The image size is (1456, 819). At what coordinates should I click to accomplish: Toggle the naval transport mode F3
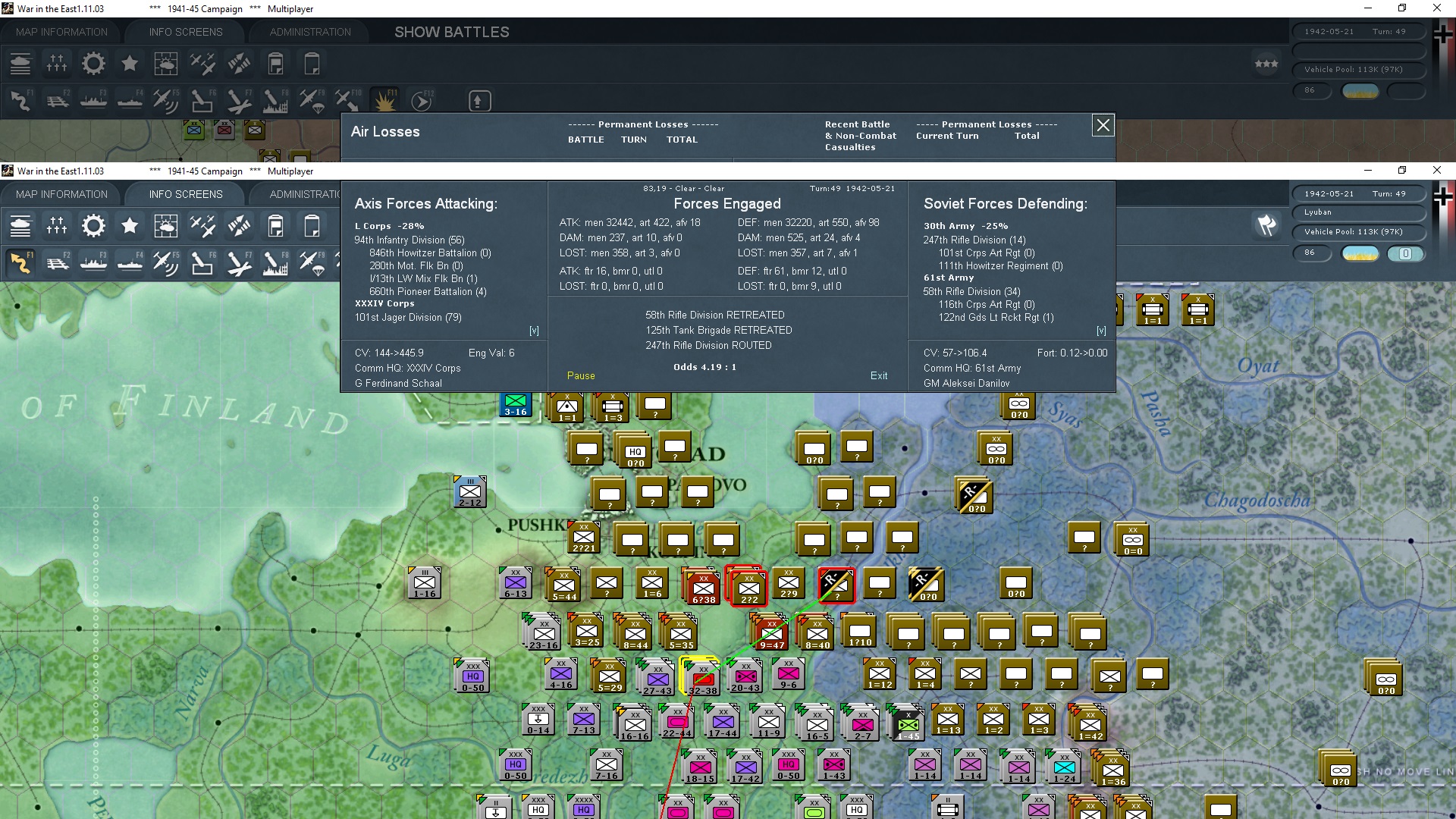click(x=93, y=262)
